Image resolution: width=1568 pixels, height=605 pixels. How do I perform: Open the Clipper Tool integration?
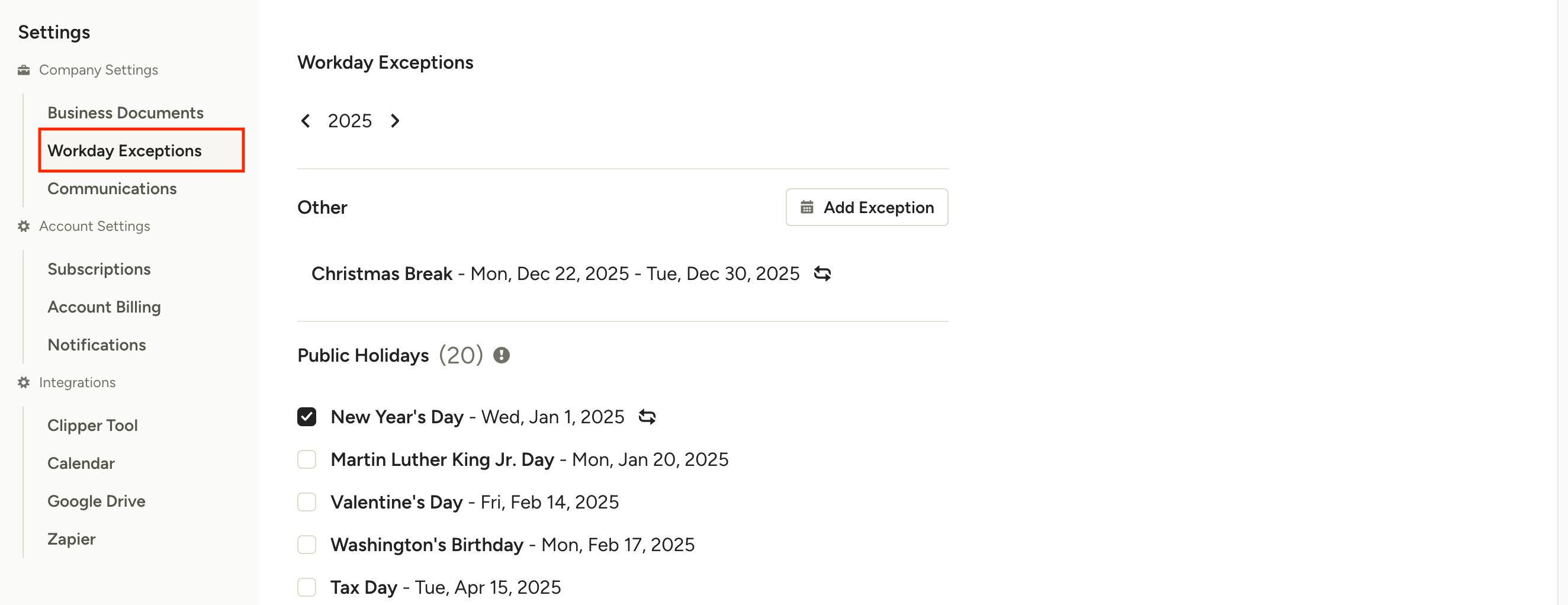coord(92,426)
